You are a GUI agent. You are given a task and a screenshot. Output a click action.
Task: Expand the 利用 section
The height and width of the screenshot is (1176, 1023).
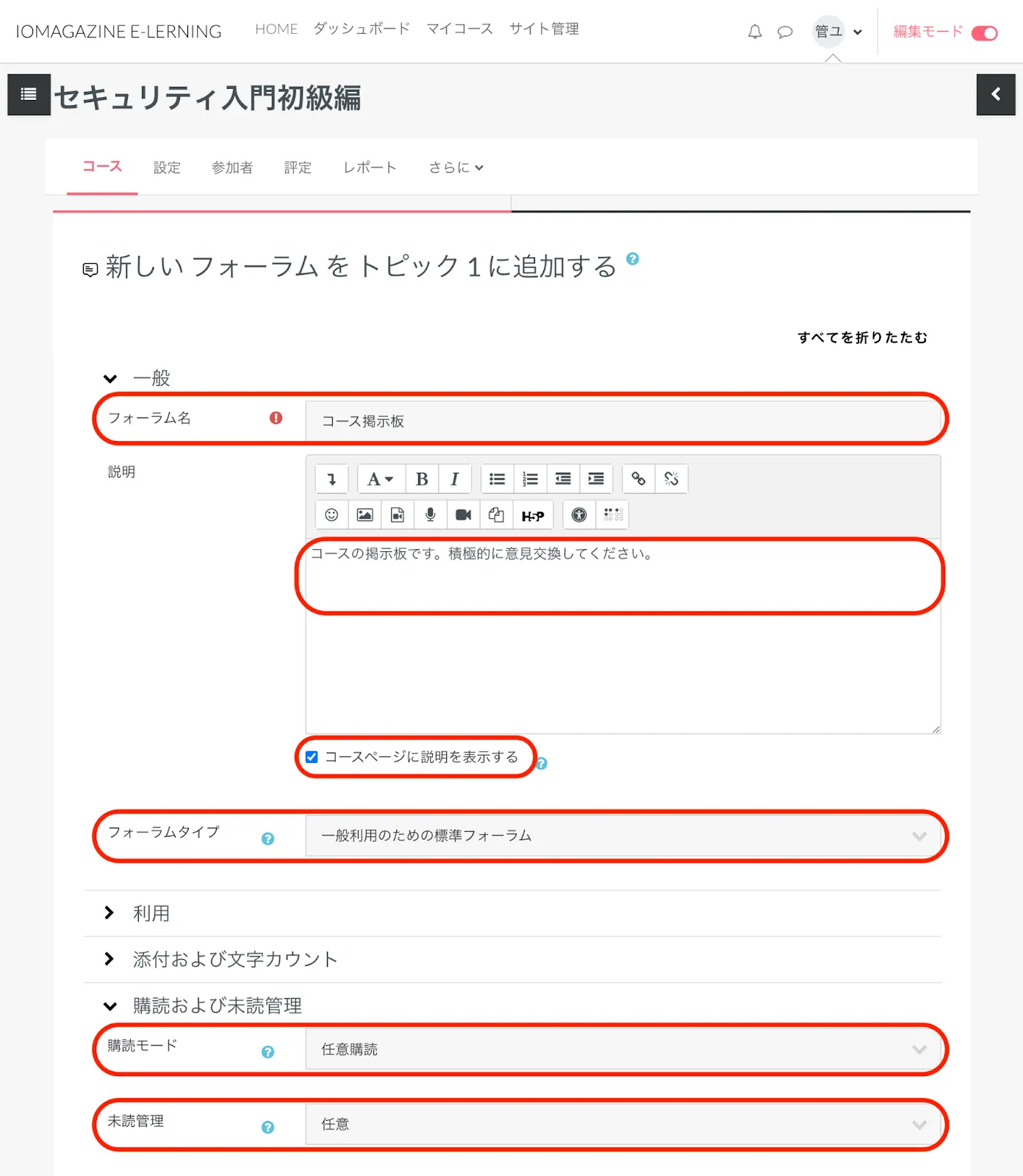[x=151, y=914]
